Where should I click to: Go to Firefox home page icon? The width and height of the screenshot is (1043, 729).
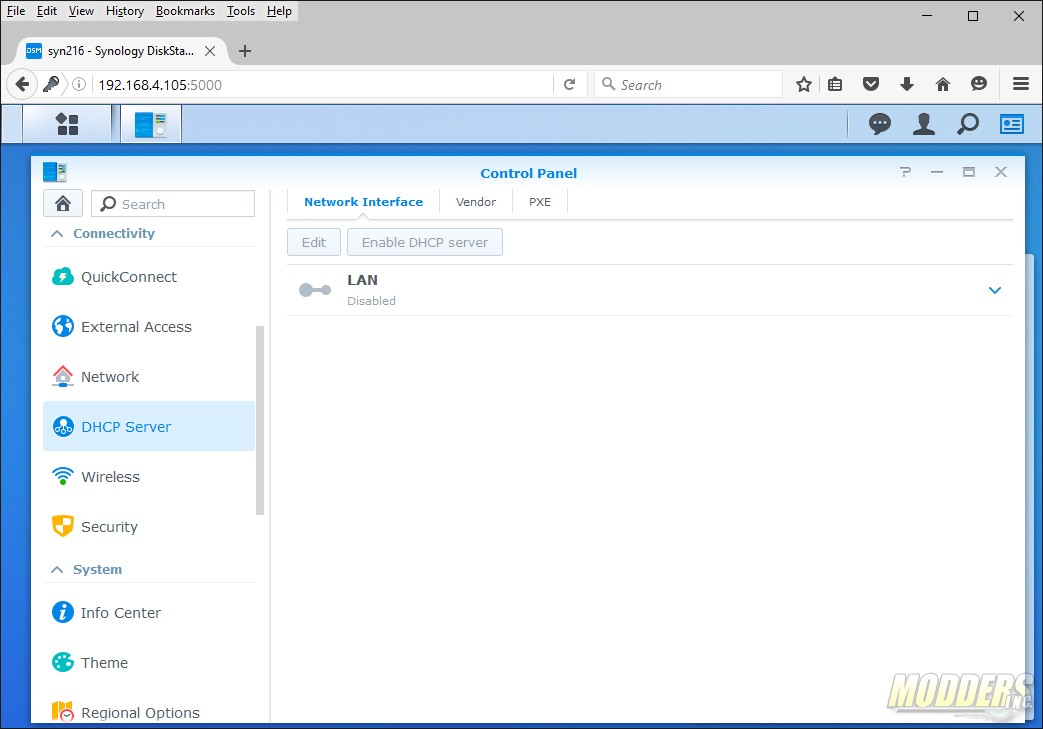[x=943, y=84]
